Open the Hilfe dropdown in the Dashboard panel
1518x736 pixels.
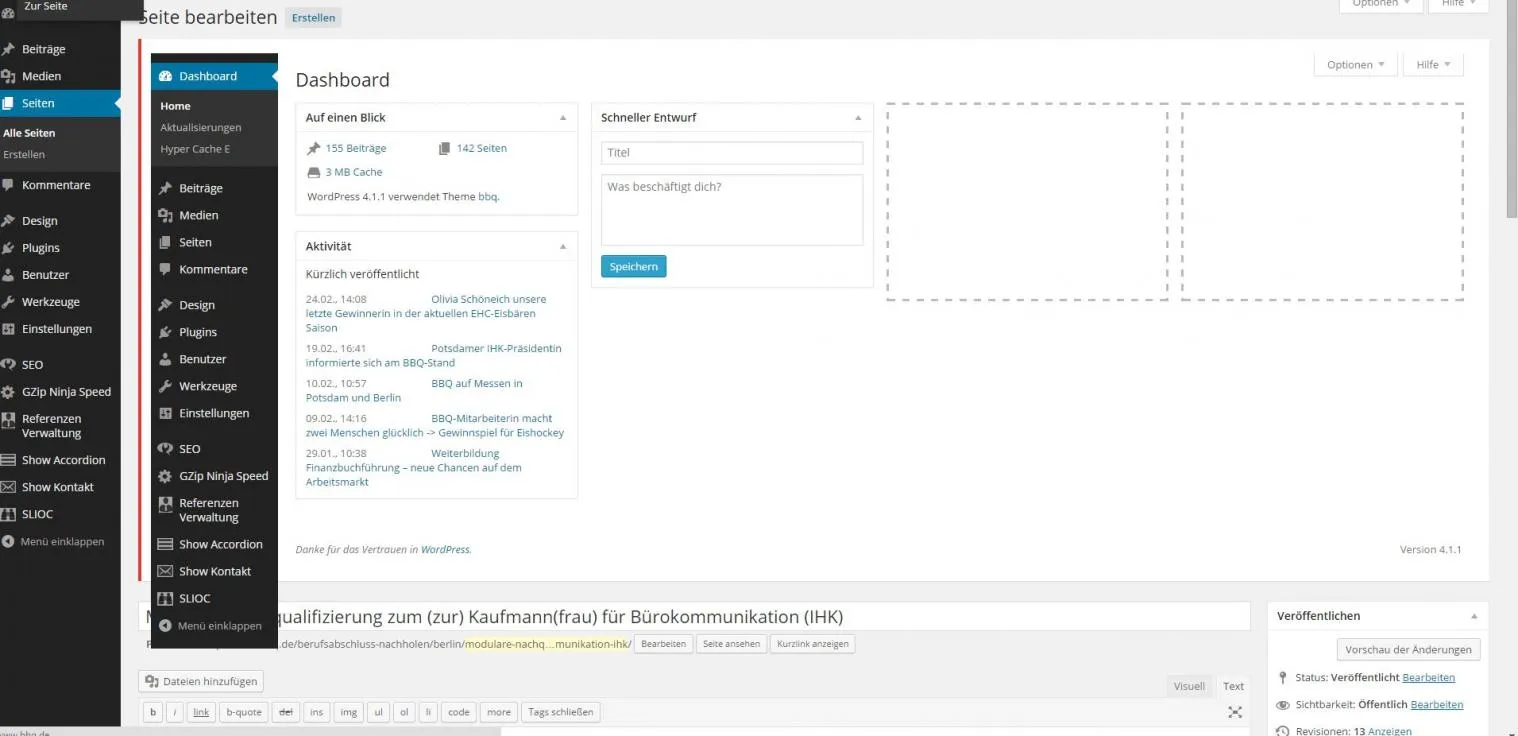coord(1433,65)
